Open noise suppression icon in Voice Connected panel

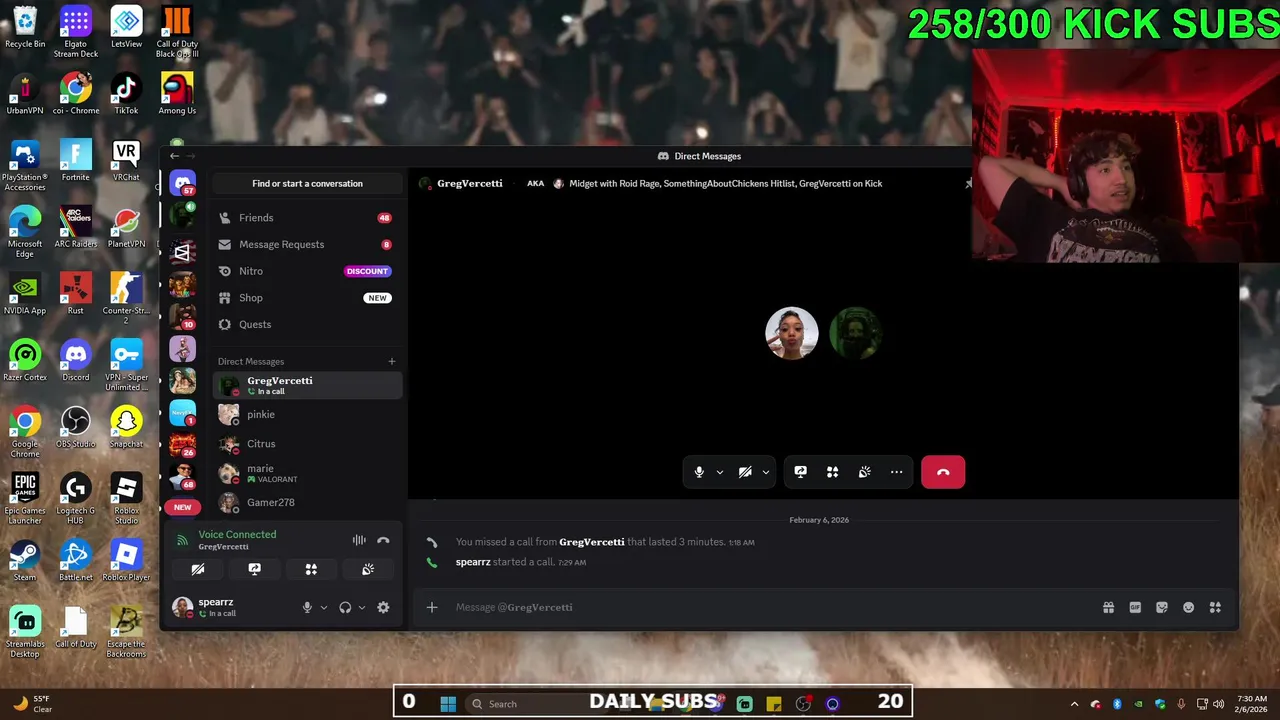tap(359, 540)
